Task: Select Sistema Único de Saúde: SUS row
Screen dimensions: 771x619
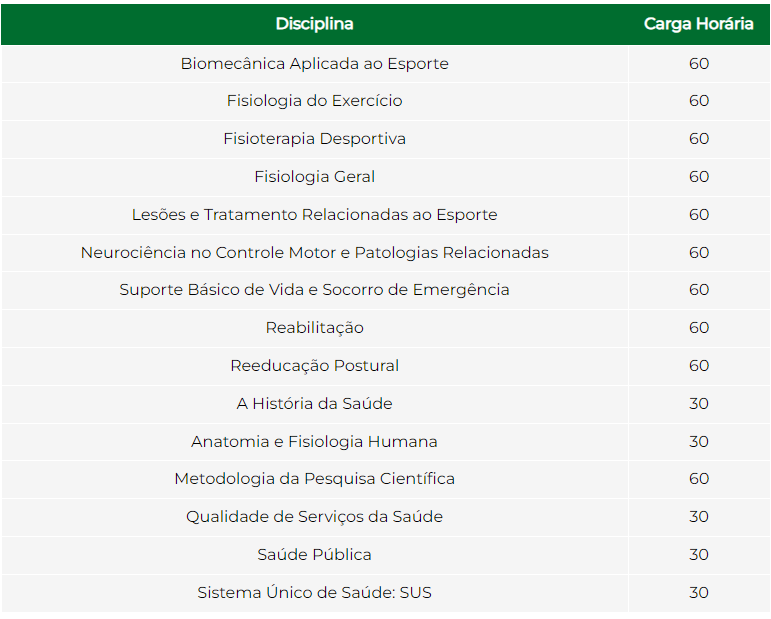Action: (x=314, y=593)
